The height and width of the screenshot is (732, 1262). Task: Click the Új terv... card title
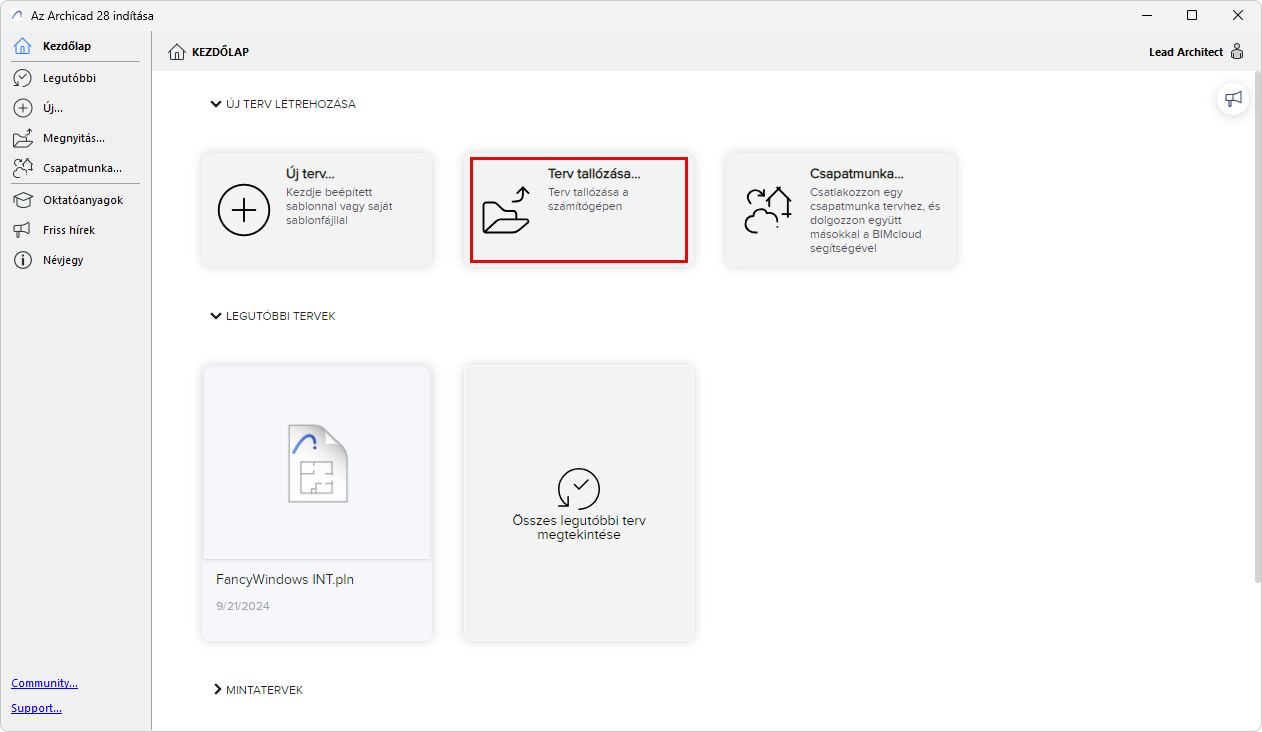[x=310, y=174]
